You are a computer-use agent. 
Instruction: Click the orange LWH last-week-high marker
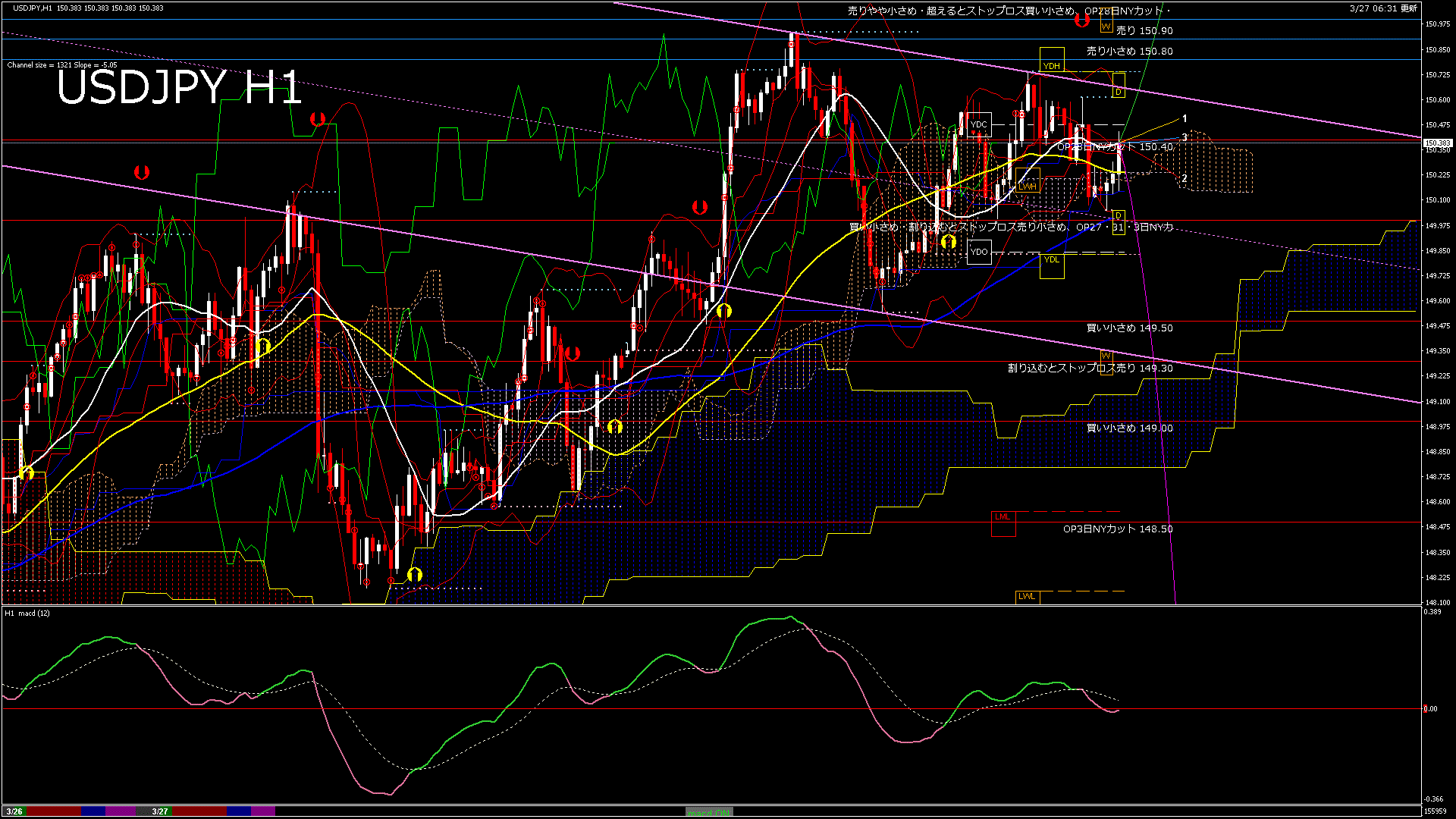[1027, 186]
